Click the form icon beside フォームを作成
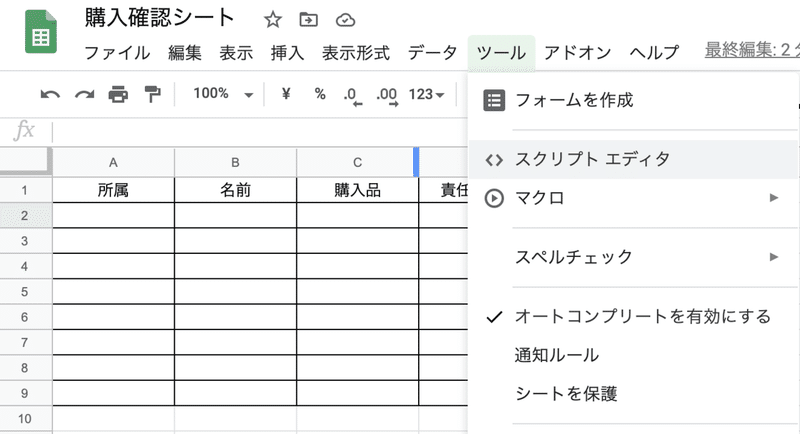The width and height of the screenshot is (800, 434). (494, 100)
